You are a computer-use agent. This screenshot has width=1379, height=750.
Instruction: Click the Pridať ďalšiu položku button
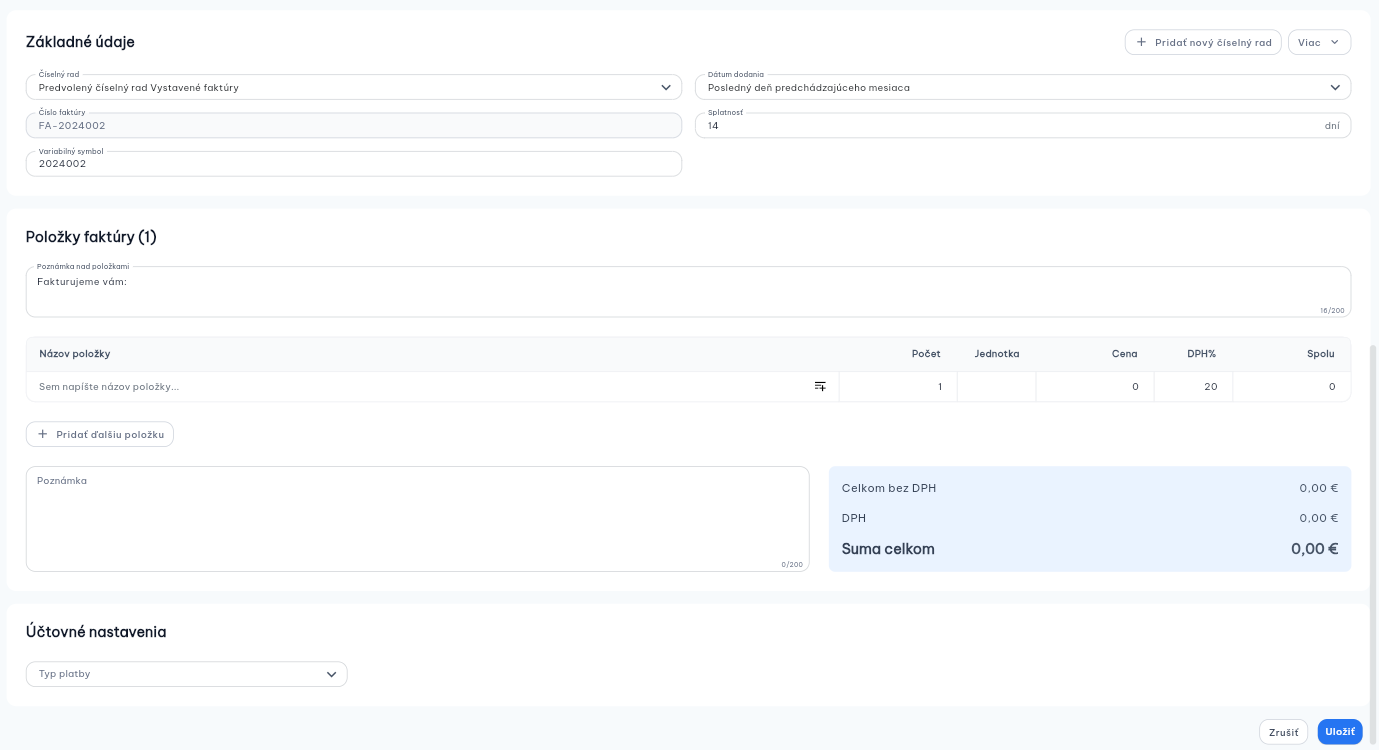(x=100, y=434)
